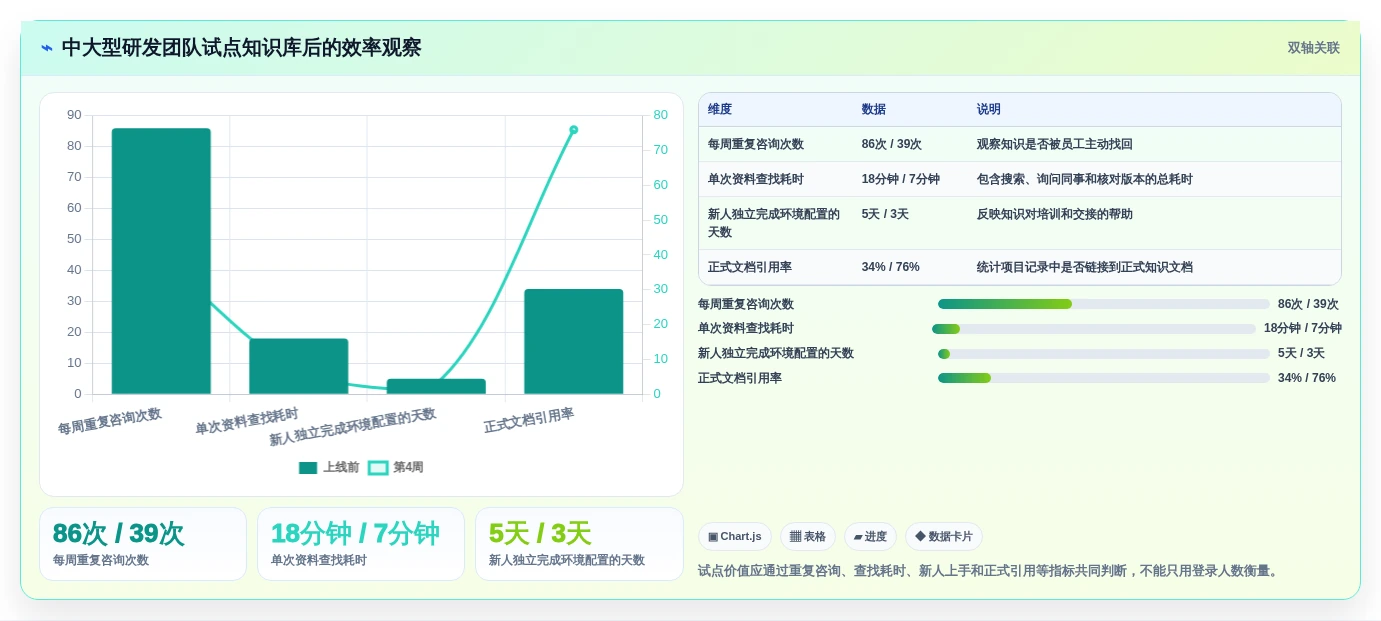The height and width of the screenshot is (621, 1381).
Task: Click table cell 观察知识是否被员工主动找回
Action: coord(1055,144)
